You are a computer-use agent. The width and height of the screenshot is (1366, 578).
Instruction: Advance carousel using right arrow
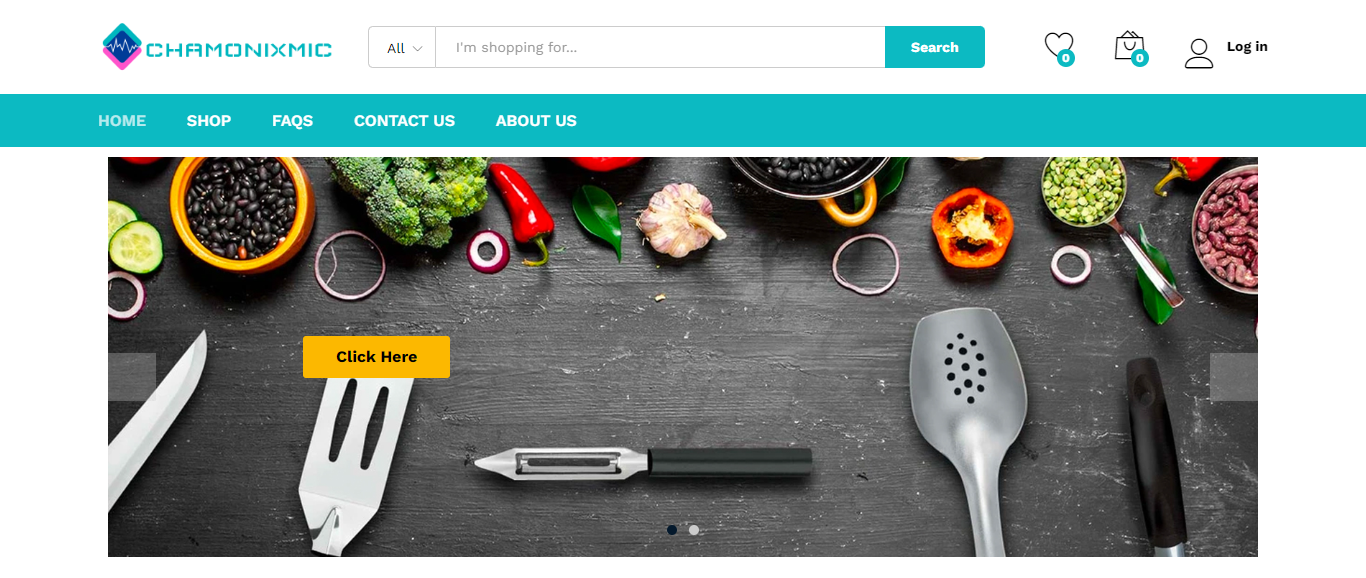coord(1234,377)
